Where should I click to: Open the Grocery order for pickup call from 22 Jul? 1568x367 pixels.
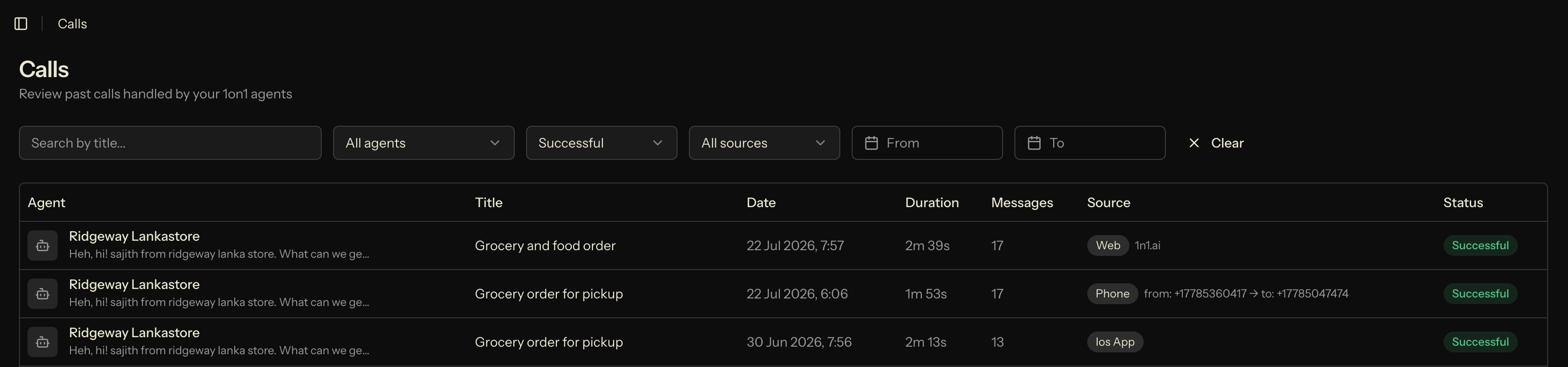click(548, 293)
